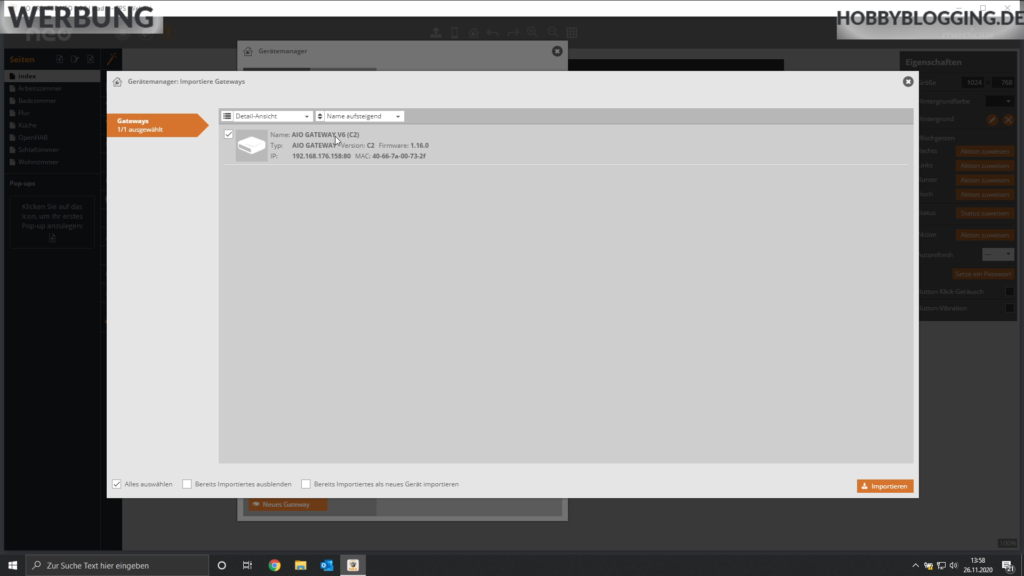Click the Windows taskbar search field
This screenshot has height=576, width=1024.
[120, 564]
